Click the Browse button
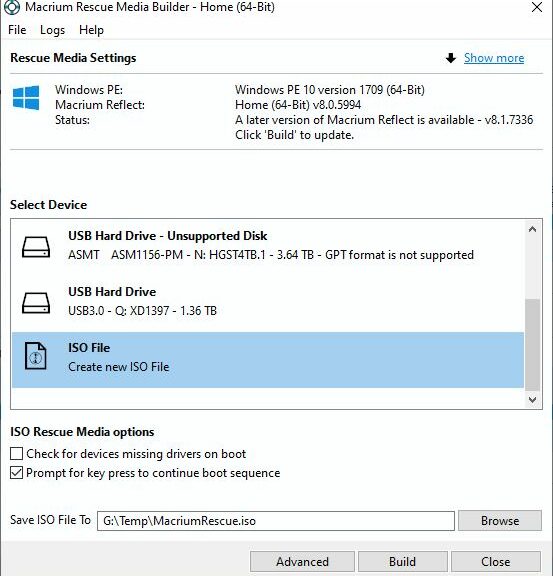Image resolution: width=553 pixels, height=576 pixels. click(x=500, y=521)
